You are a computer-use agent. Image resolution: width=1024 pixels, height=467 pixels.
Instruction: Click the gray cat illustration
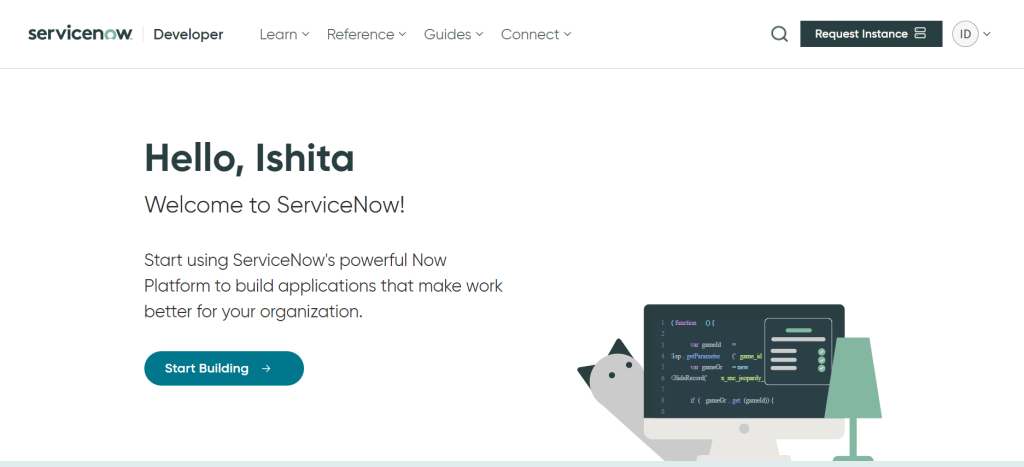tap(612, 385)
